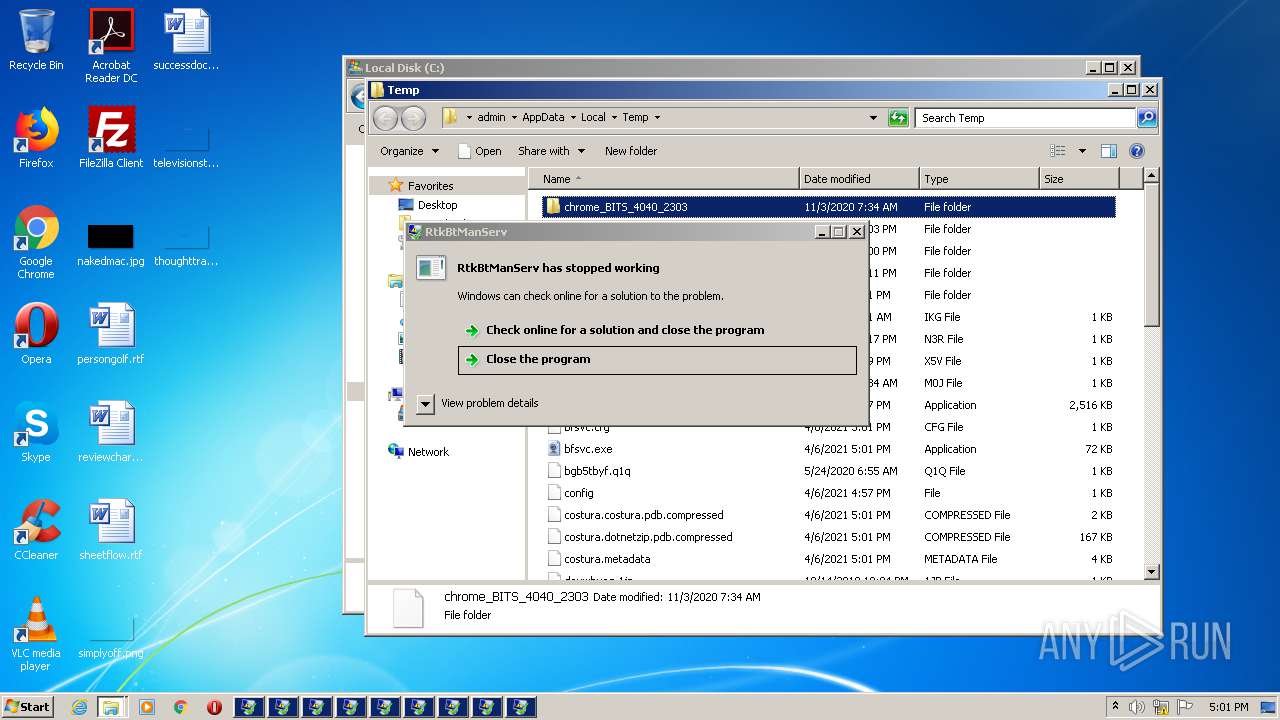Screen dimensions: 1280x720
Task: Select the CCleaner desktop shortcut
Action: [x=36, y=530]
